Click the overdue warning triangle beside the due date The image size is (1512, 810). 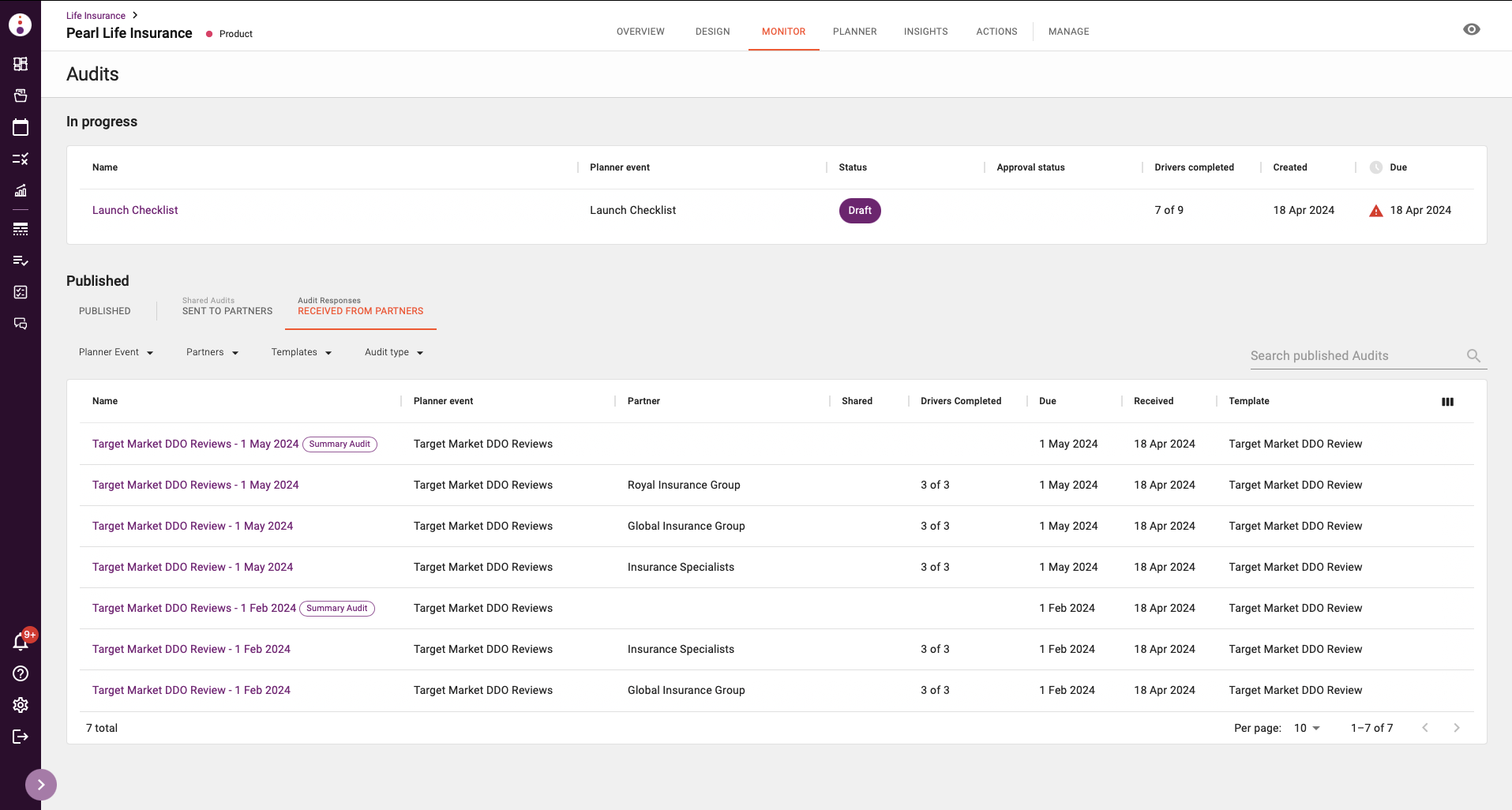pos(1376,211)
